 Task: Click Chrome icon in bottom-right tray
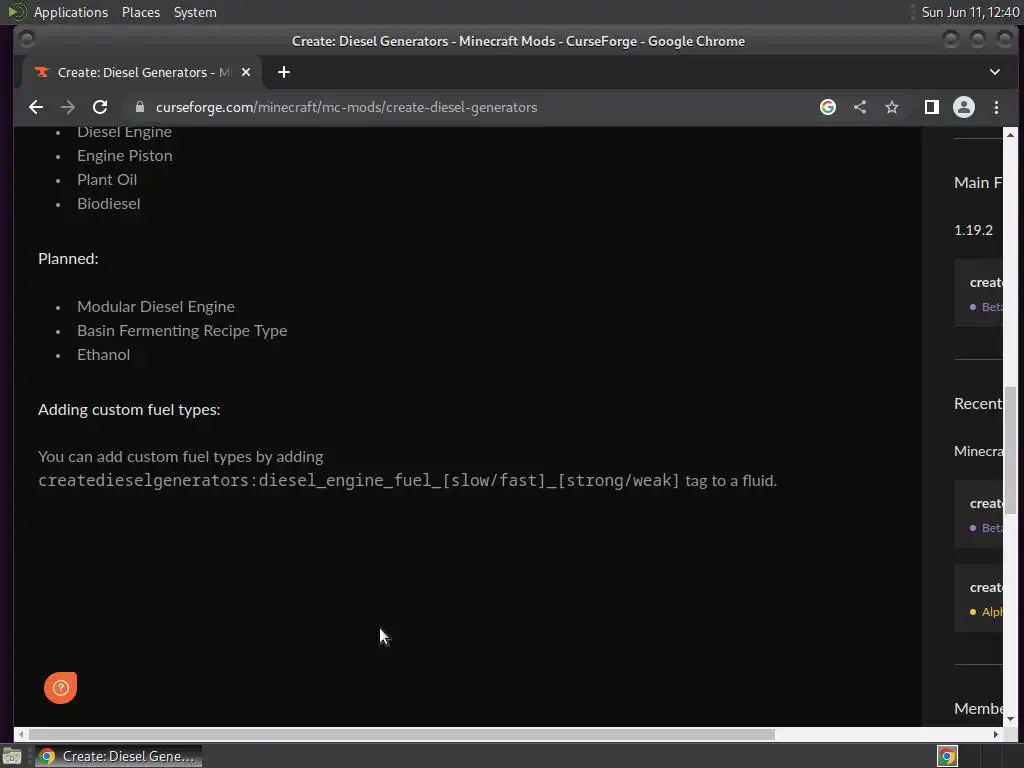[x=947, y=756]
